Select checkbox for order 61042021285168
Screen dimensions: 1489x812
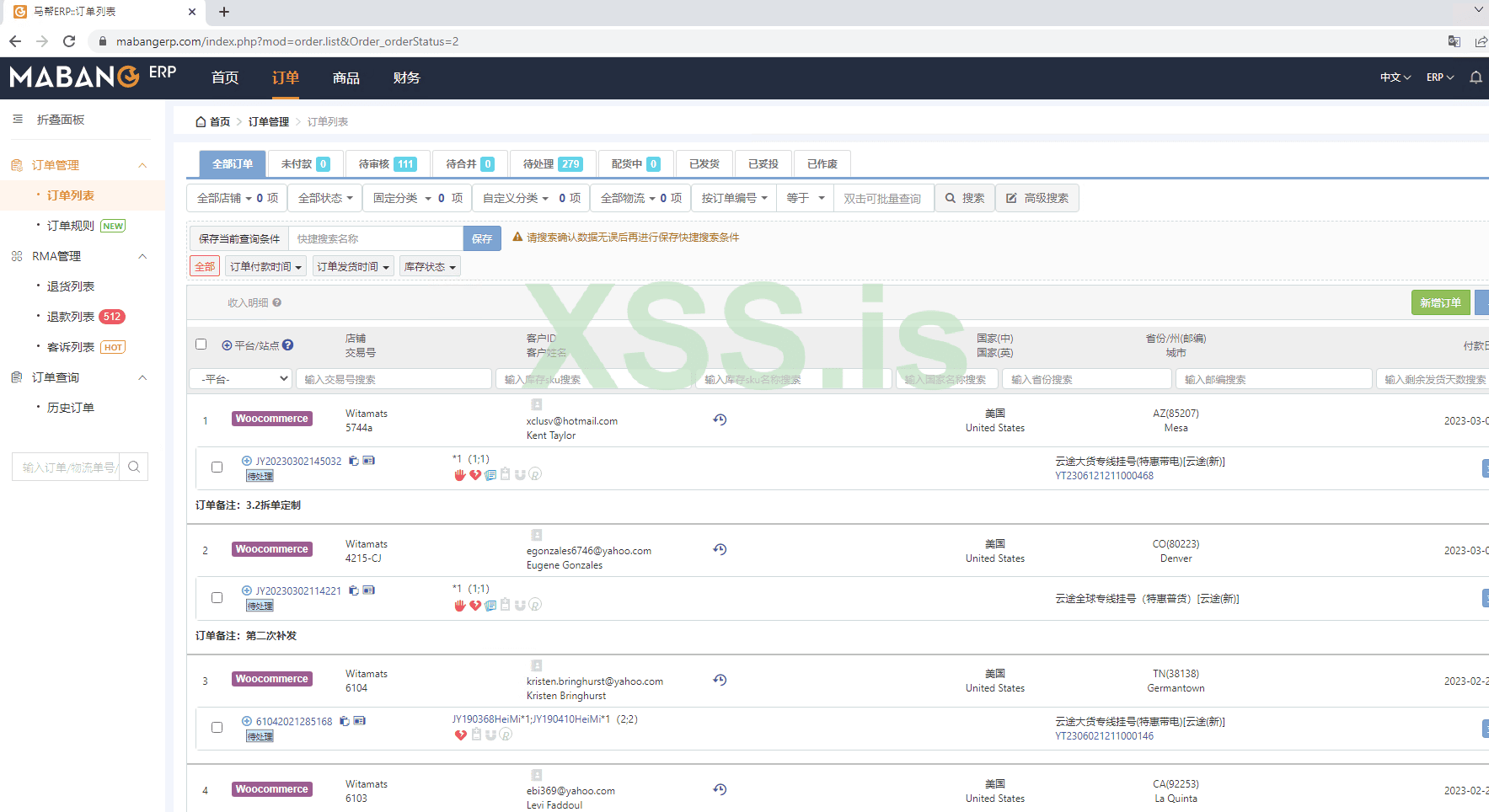pos(217,728)
